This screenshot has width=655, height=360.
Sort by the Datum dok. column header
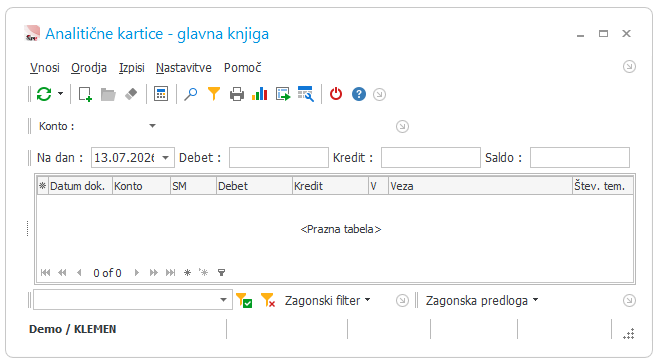pos(81,186)
